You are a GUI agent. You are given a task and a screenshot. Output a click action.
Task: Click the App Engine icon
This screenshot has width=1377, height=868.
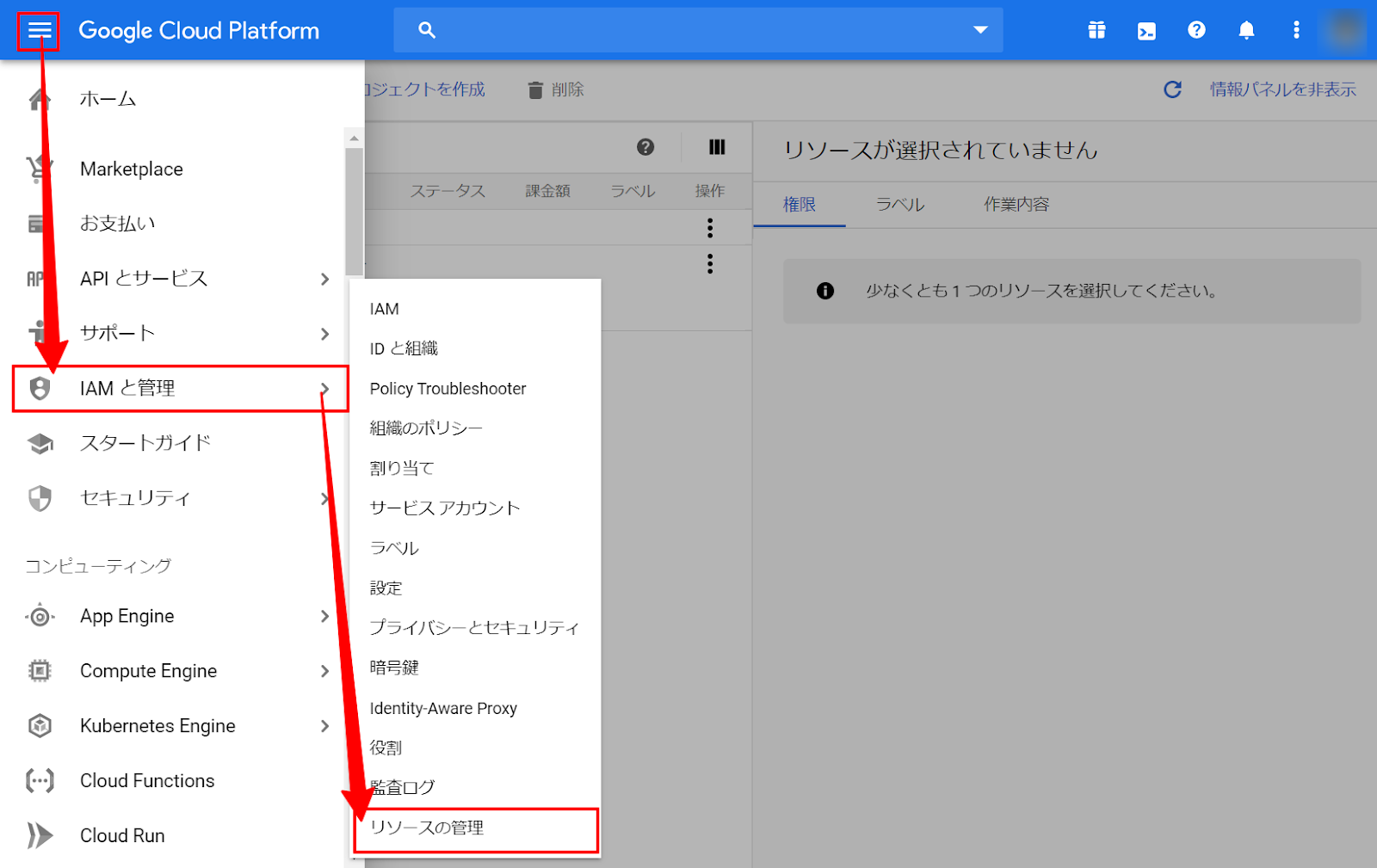40,616
